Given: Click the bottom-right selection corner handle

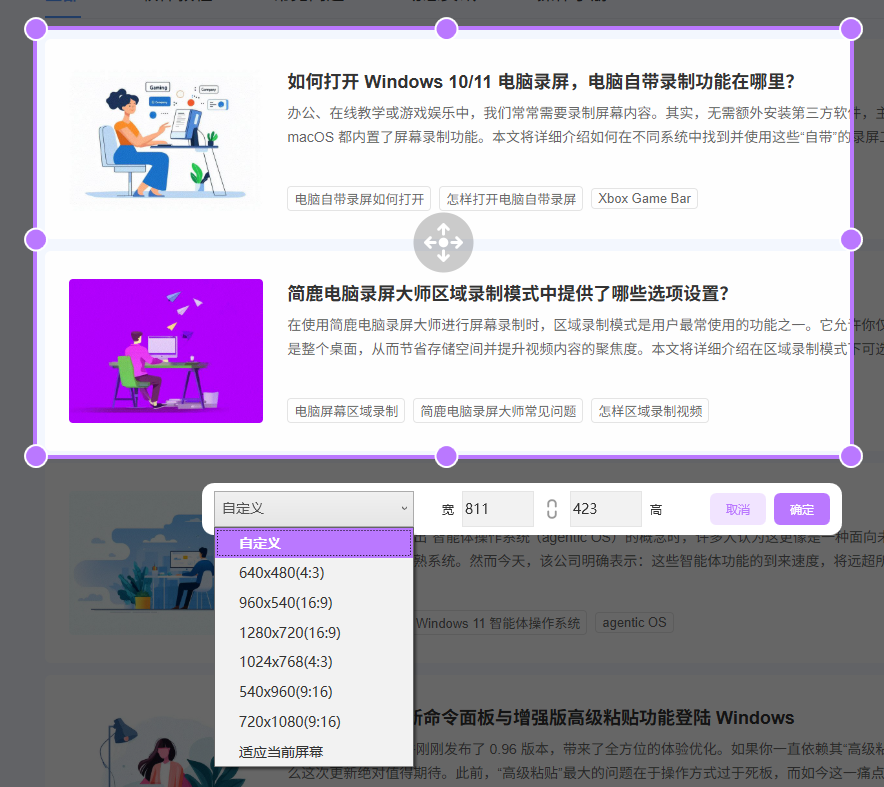Looking at the screenshot, I should pos(851,456).
